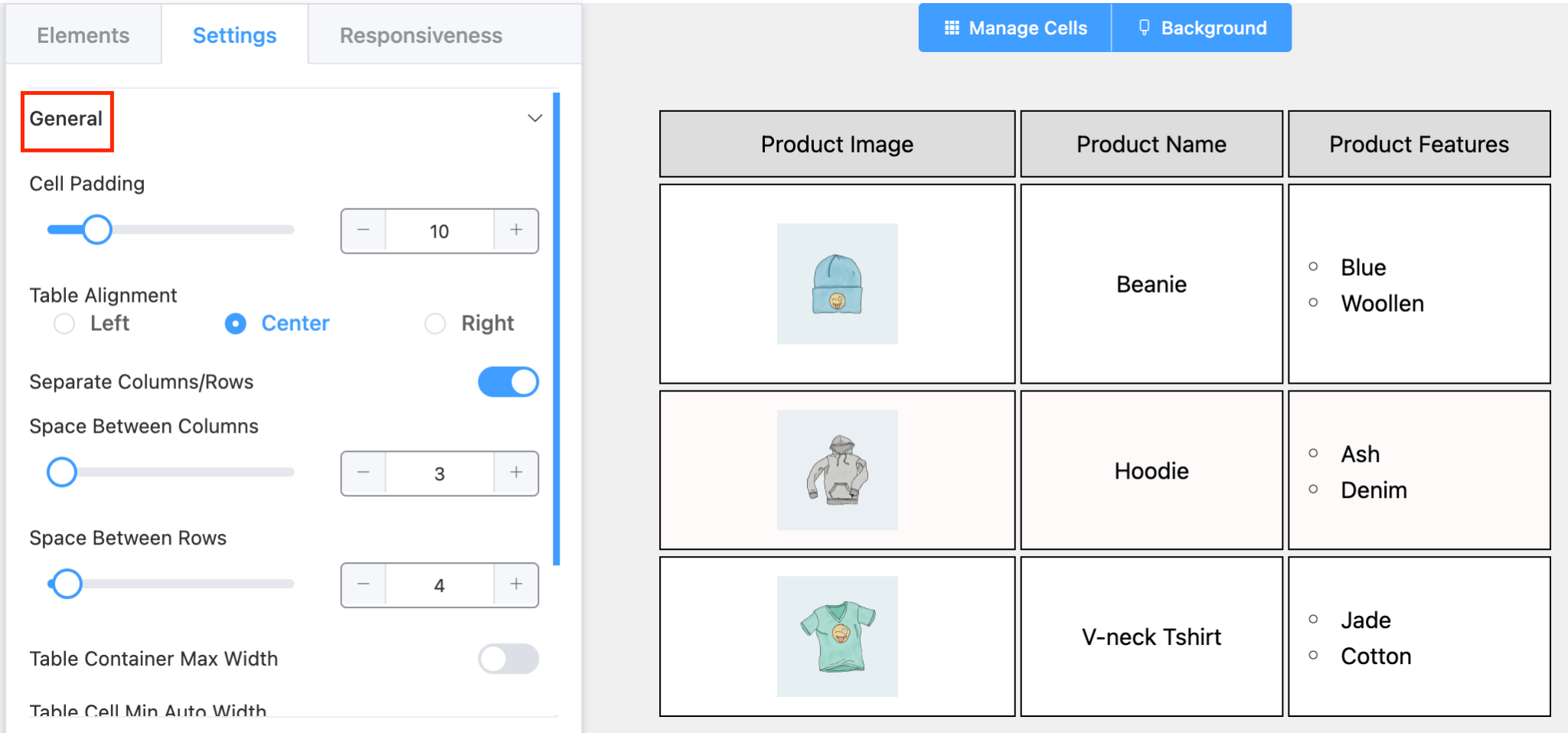Click the minus icon beside Cell Padding value
The height and width of the screenshot is (733, 1568).
pos(364,231)
